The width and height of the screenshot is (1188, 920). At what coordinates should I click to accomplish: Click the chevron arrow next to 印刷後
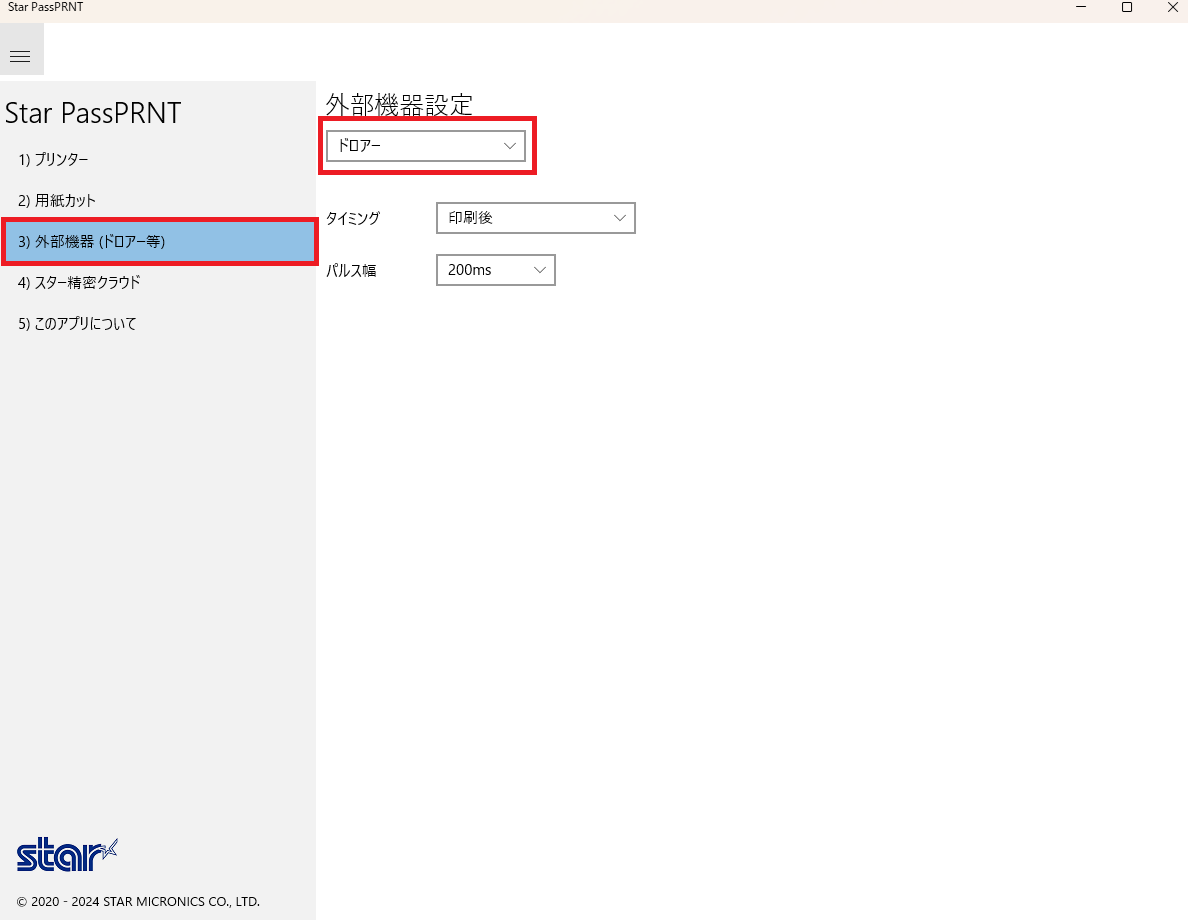pyautogui.click(x=619, y=218)
